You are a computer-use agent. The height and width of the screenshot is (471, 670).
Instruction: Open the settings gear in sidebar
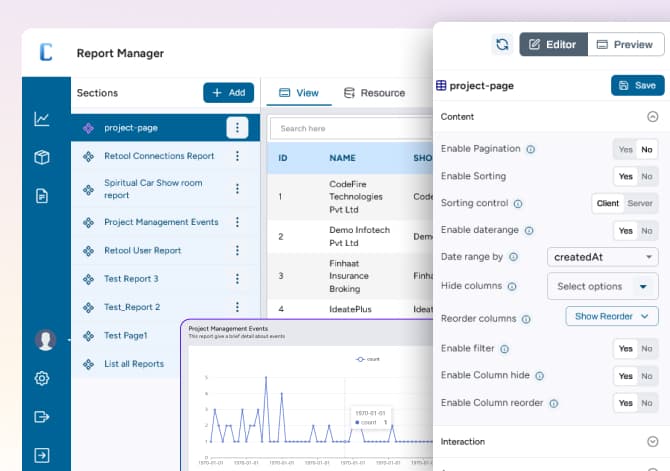[41, 378]
